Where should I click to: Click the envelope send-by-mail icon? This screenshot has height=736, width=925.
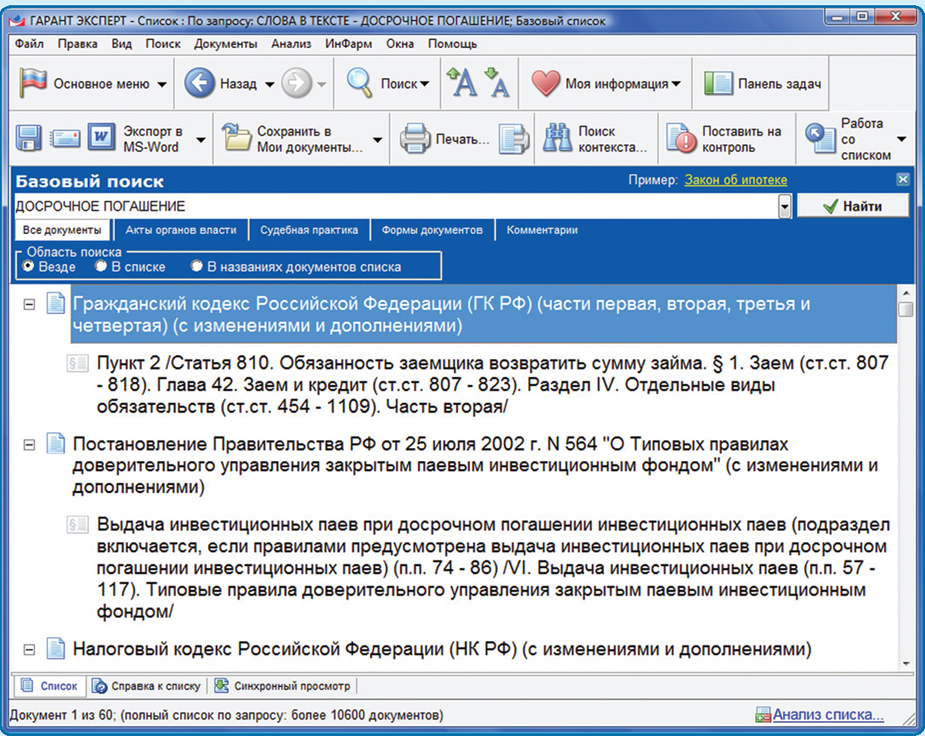point(65,139)
